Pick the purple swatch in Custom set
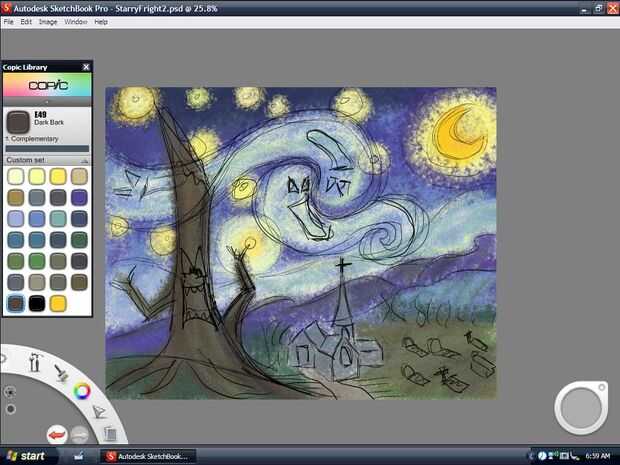This screenshot has height=465, width=620. click(x=79, y=198)
